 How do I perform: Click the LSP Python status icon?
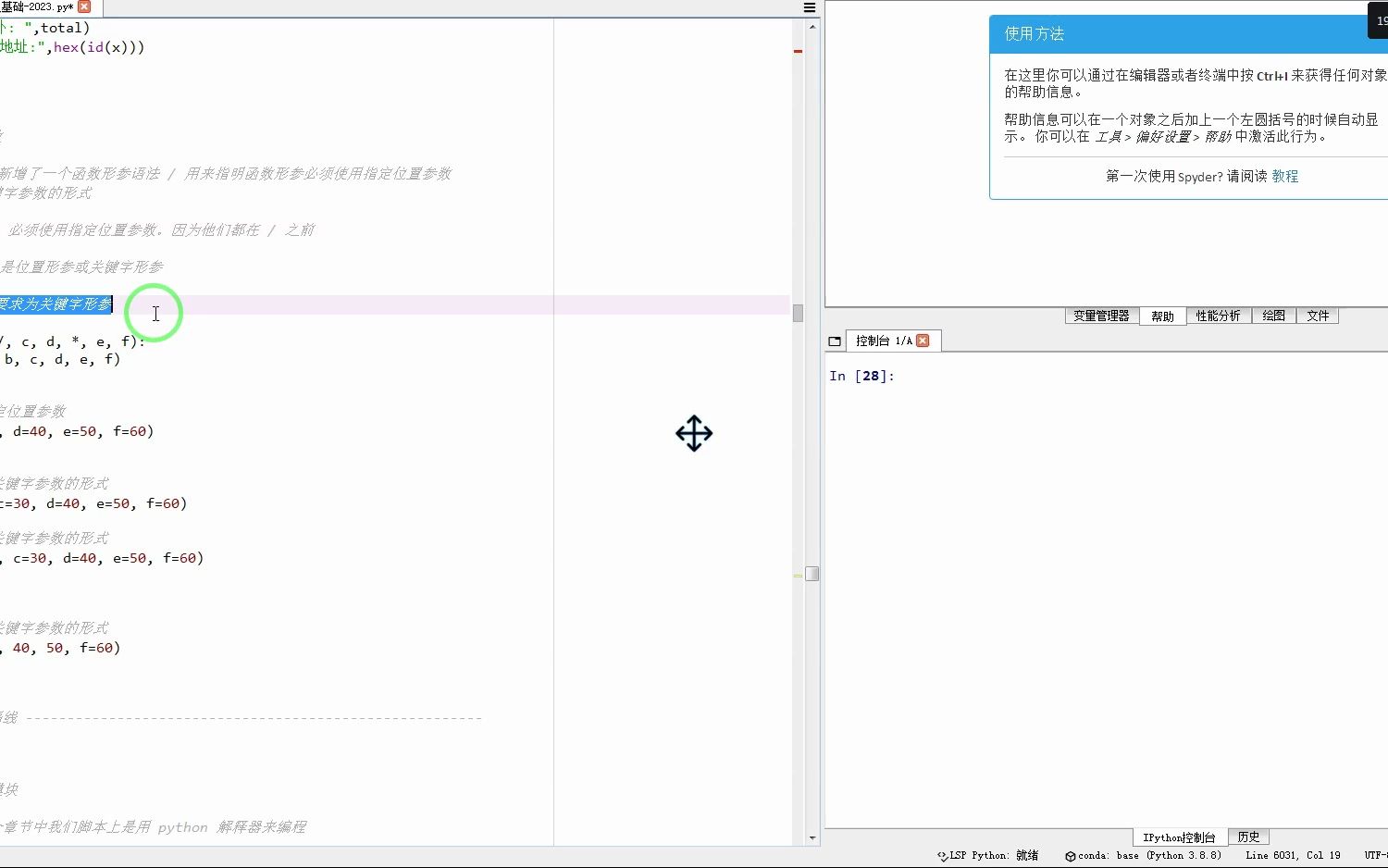[942, 856]
